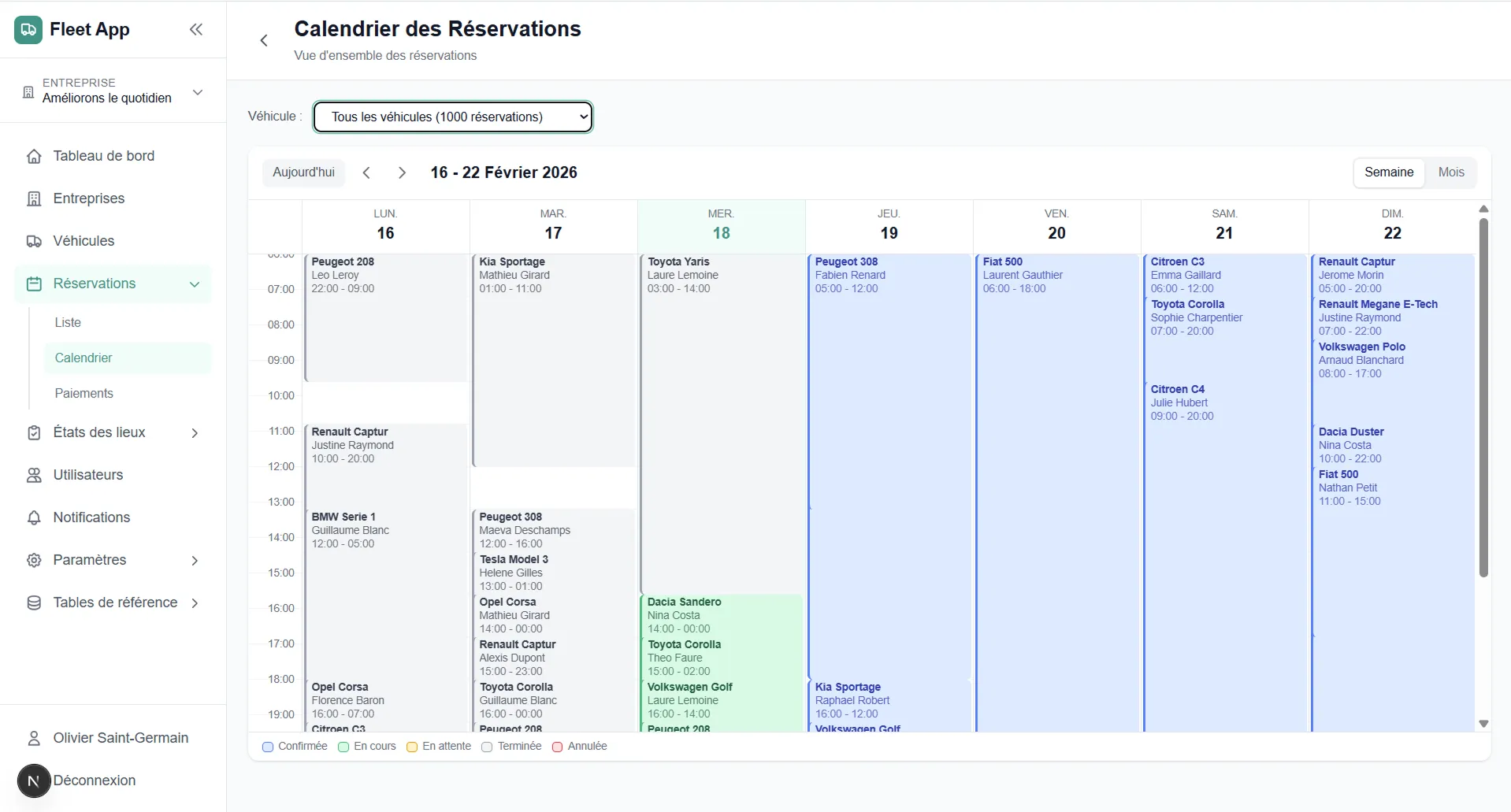Open the Véhicules section icon
Image resolution: width=1511 pixels, height=812 pixels.
click(35, 241)
